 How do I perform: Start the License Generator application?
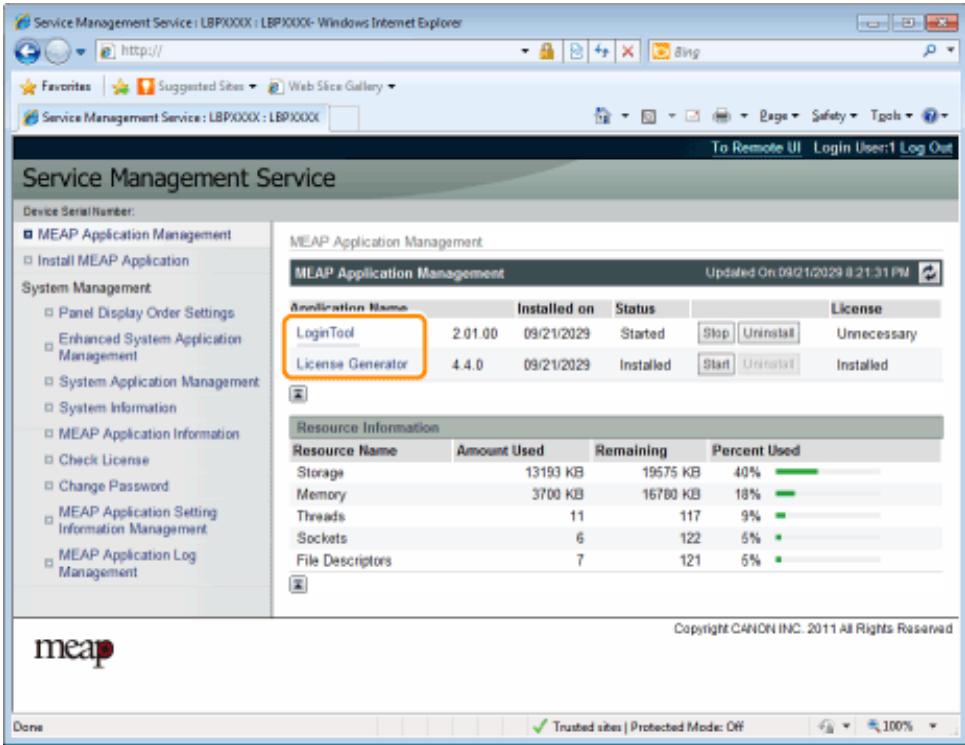716,364
